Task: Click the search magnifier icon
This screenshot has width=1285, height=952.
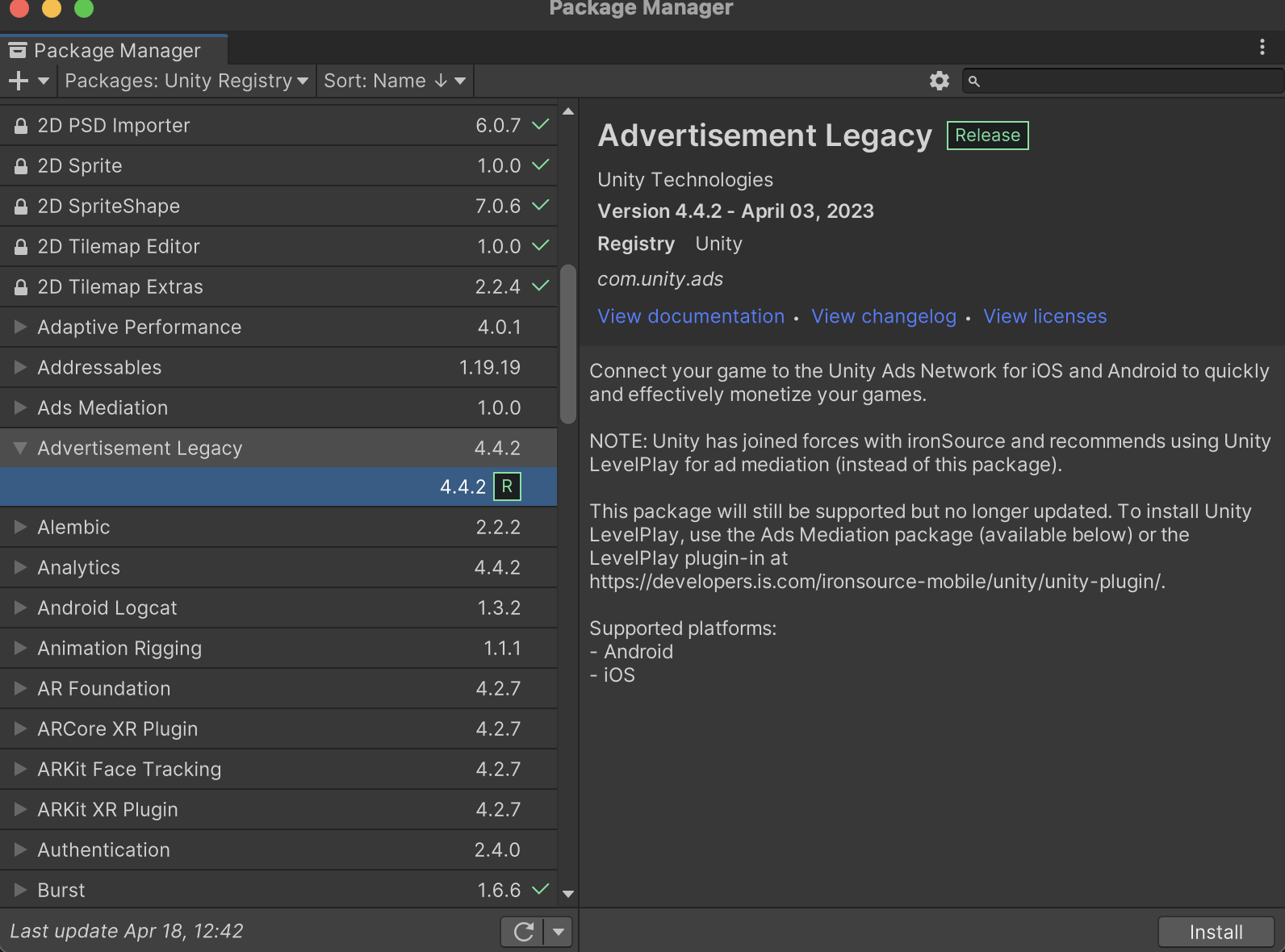Action: pos(974,81)
